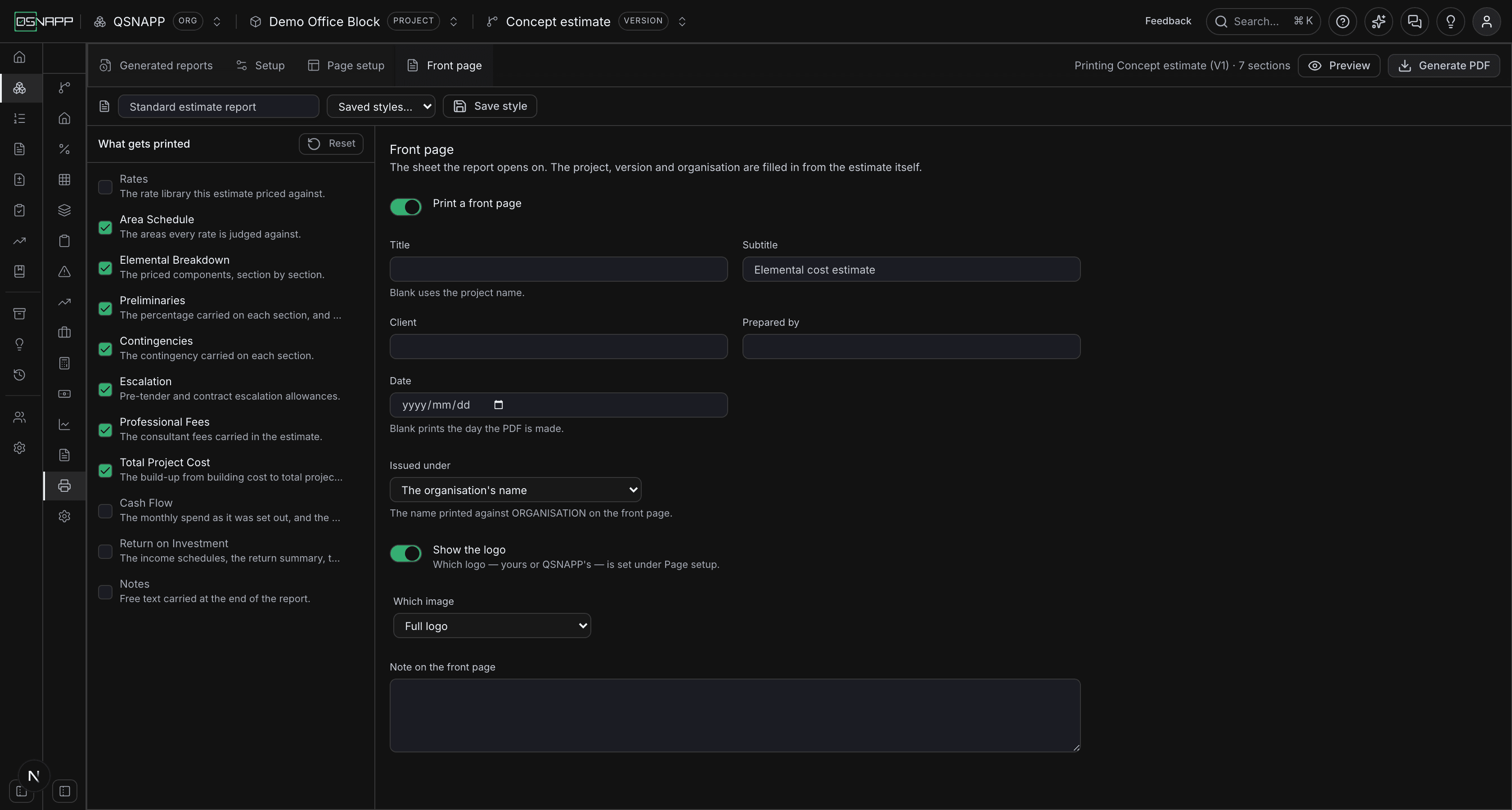Uncheck the Escalation checkbox
The width and height of the screenshot is (1512, 810).
coord(105,389)
